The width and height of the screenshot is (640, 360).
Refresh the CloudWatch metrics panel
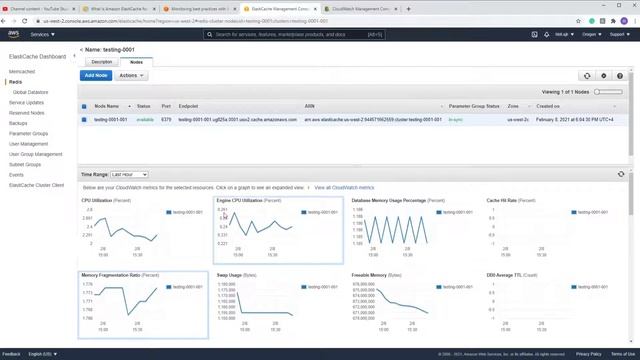click(621, 174)
